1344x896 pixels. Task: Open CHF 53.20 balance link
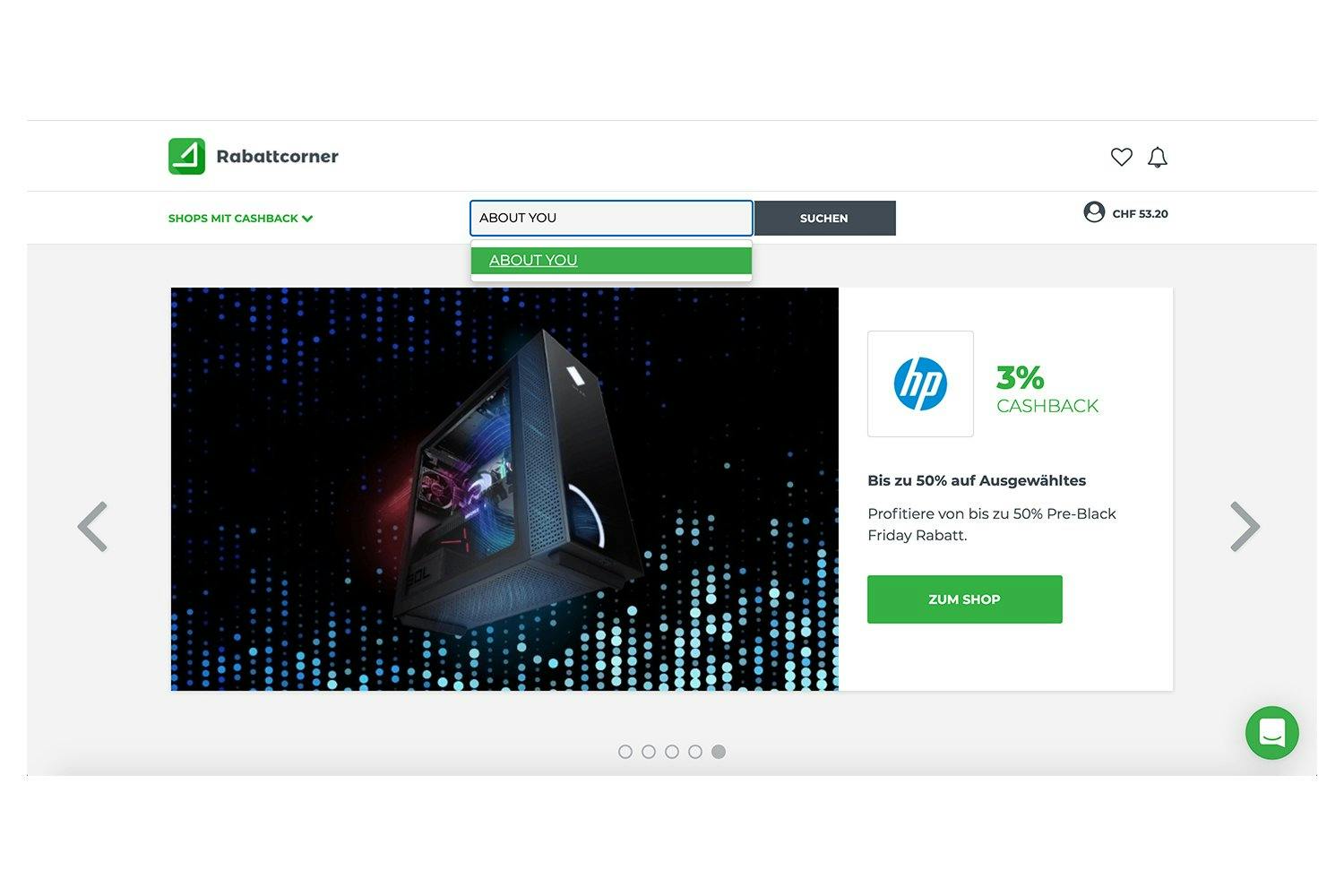tap(1140, 213)
